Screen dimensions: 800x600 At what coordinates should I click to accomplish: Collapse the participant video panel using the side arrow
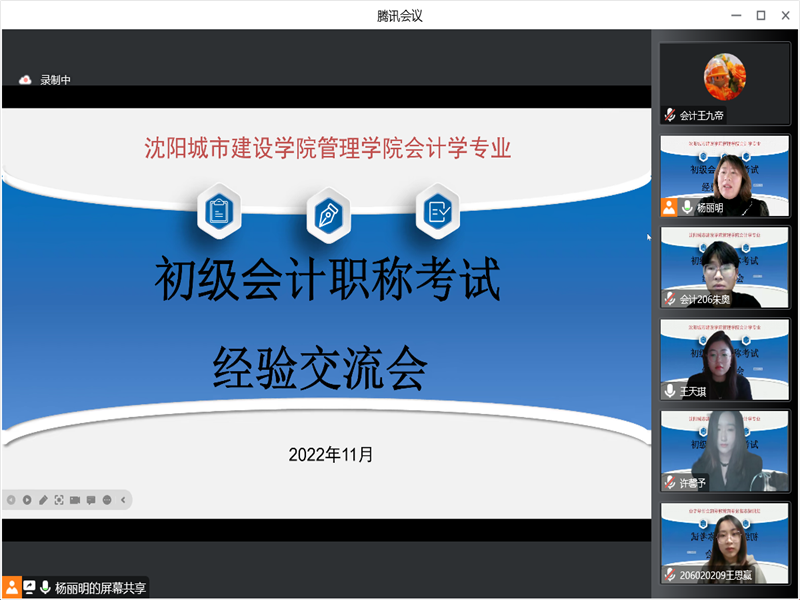coord(649,238)
